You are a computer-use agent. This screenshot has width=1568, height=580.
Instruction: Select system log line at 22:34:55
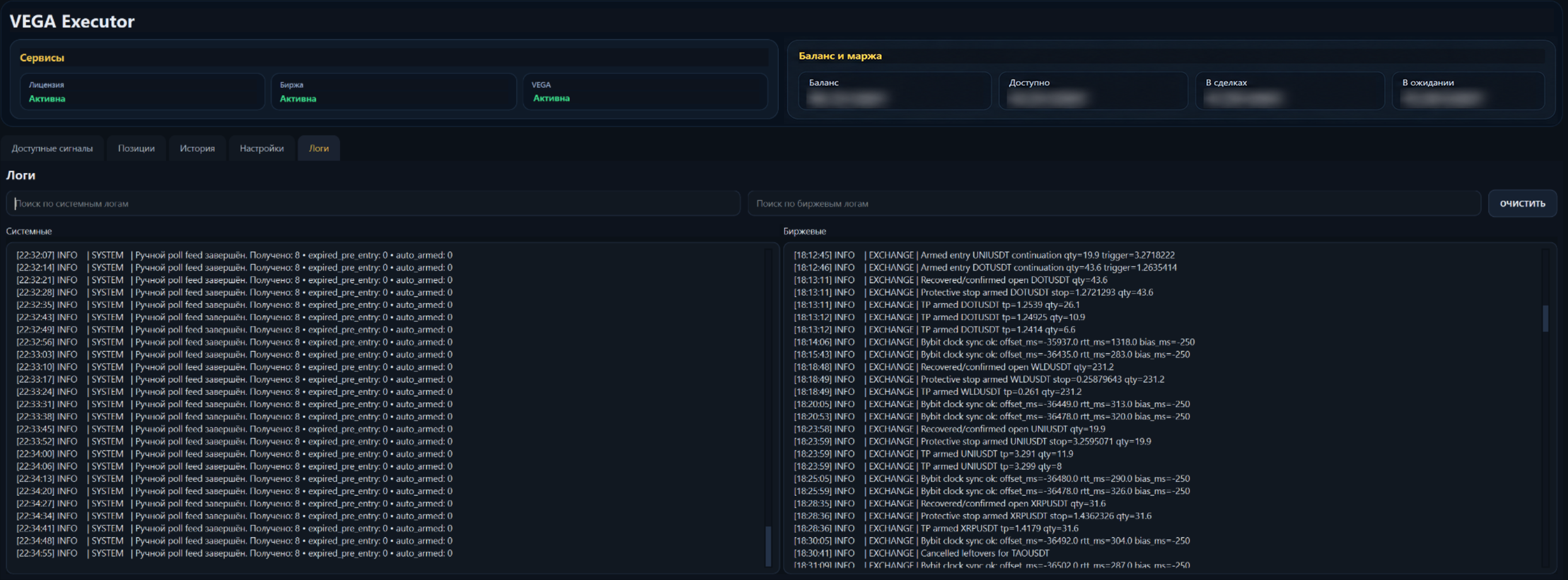pos(234,553)
